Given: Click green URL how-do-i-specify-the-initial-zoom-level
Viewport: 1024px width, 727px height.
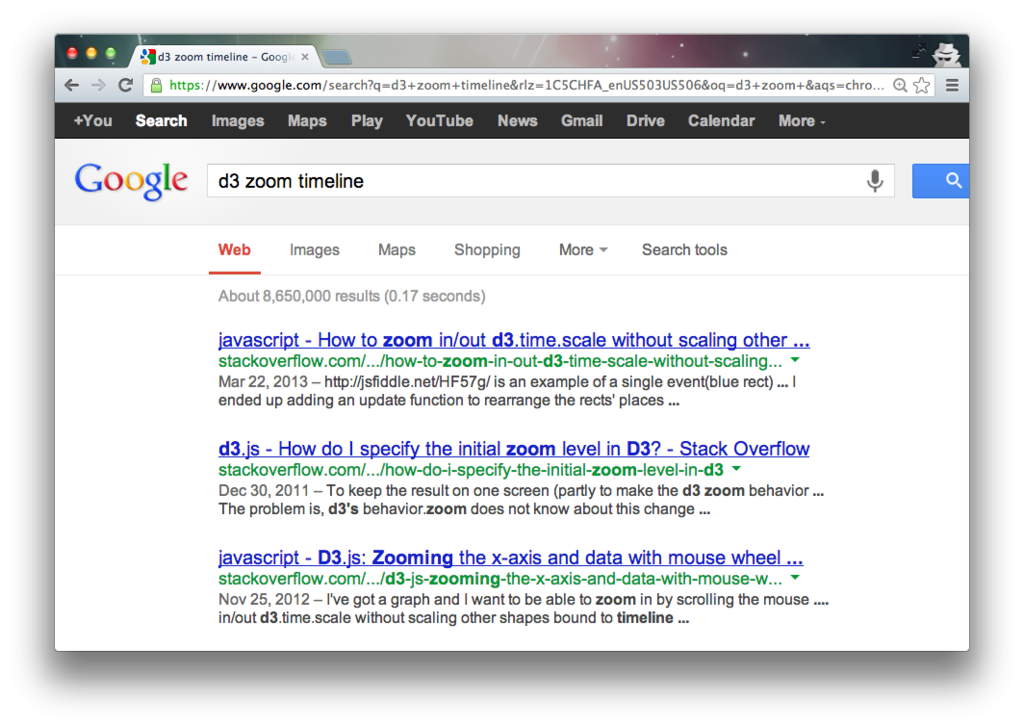Looking at the screenshot, I should pyautogui.click(x=471, y=470).
